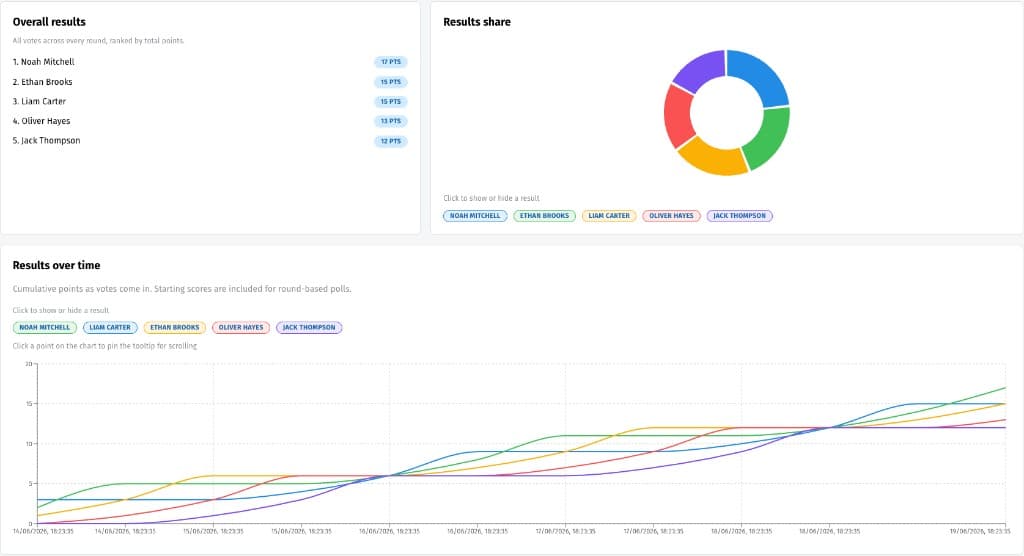Toggle Liam Carter pill under donut chart

pyautogui.click(x=609, y=216)
